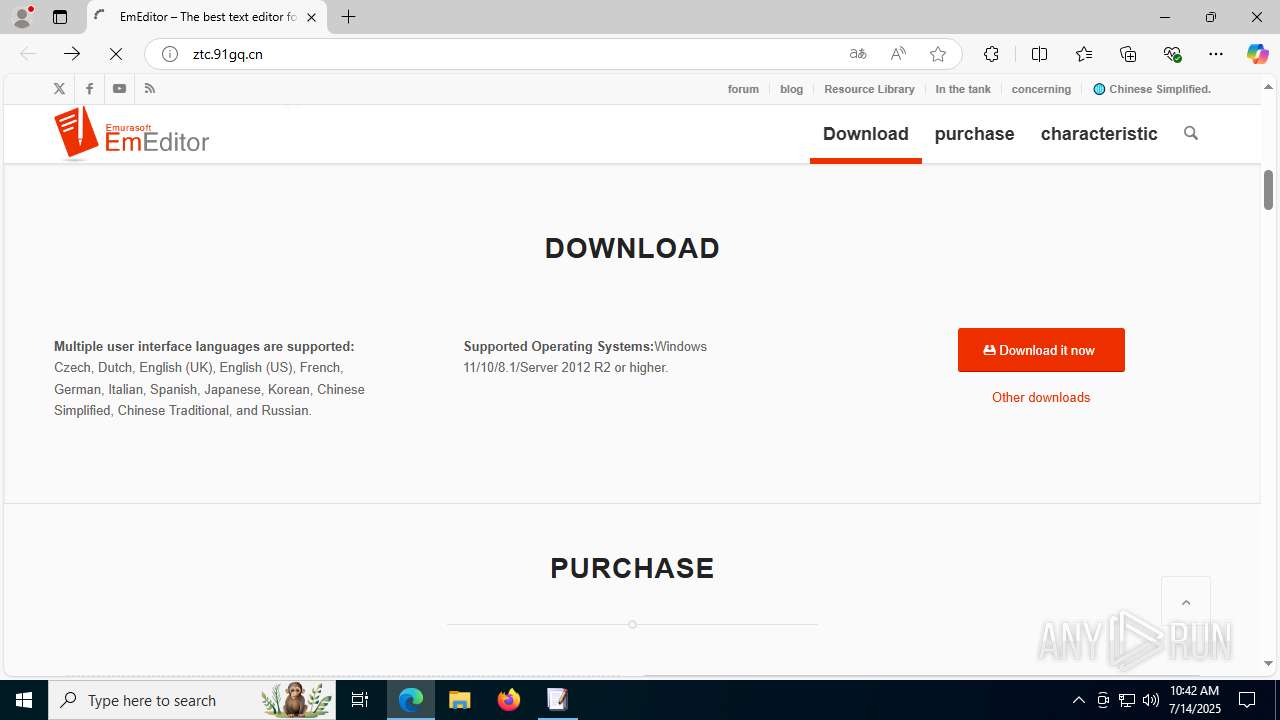Open the Windows Start menu

(24, 700)
